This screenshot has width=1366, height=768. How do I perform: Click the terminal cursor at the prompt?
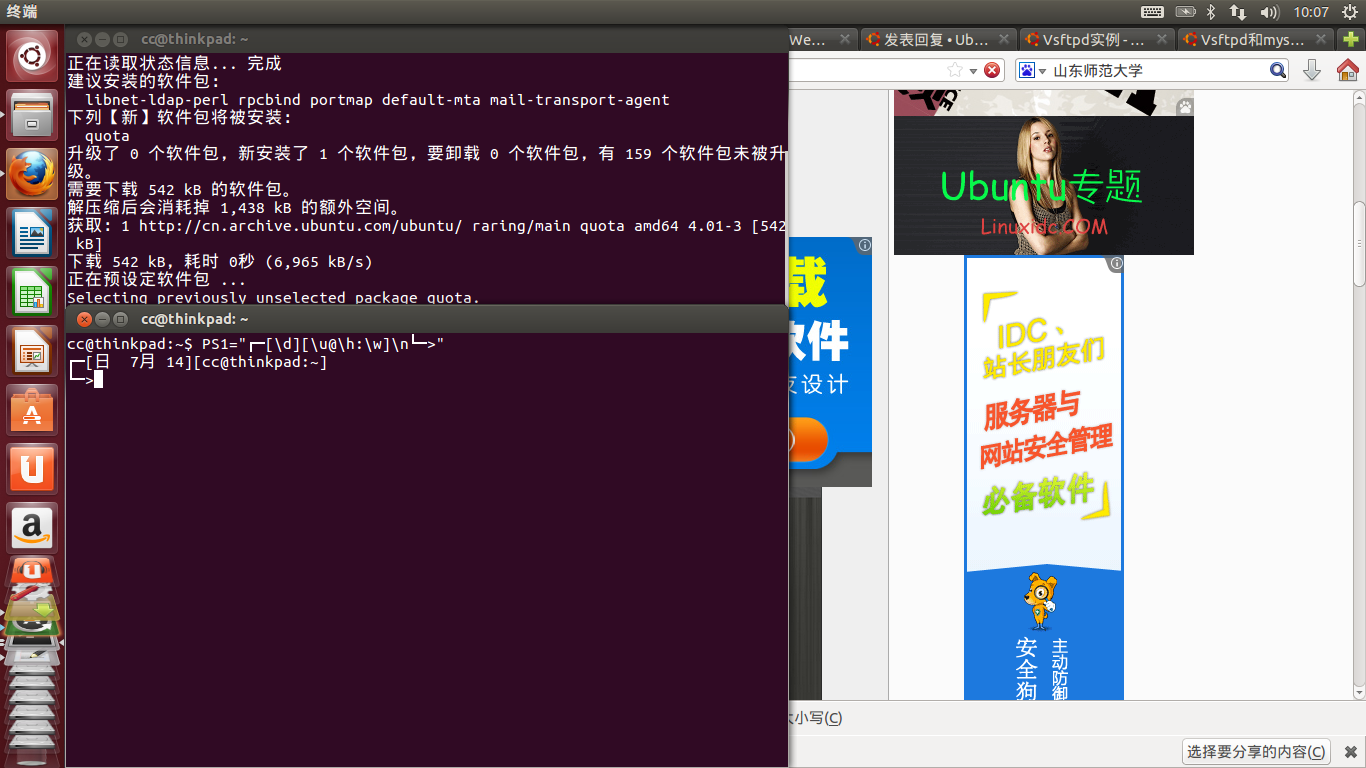[98, 379]
